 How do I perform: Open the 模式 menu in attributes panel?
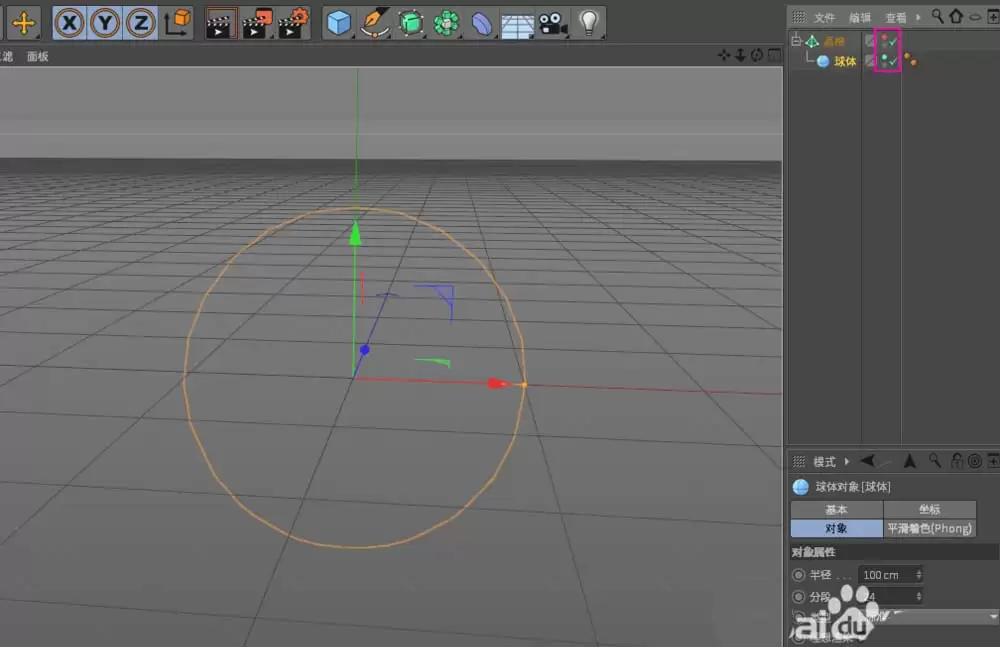(823, 461)
